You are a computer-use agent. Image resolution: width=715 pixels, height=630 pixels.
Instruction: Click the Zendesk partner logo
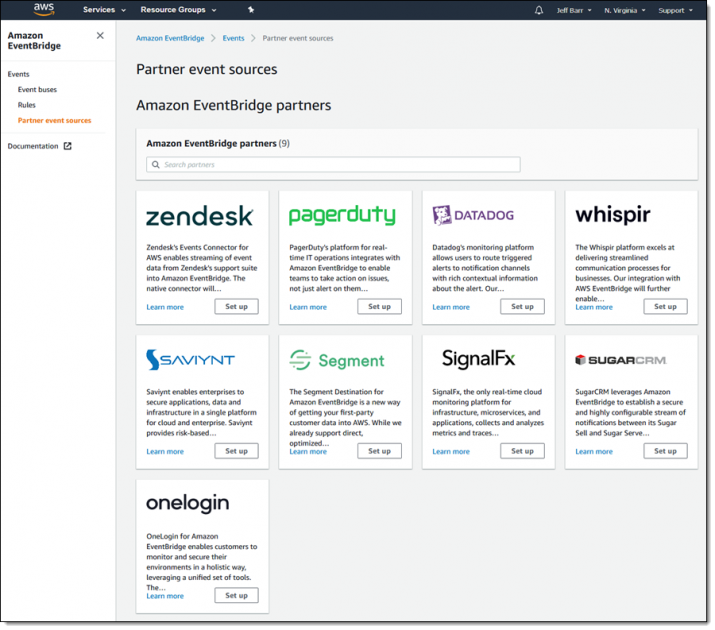[x=200, y=216]
